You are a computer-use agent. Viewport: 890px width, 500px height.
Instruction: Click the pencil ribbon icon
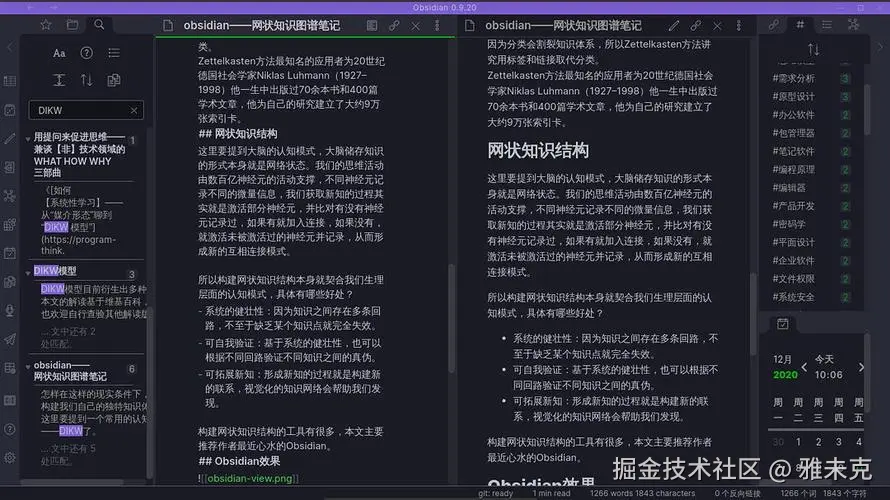click(10, 138)
